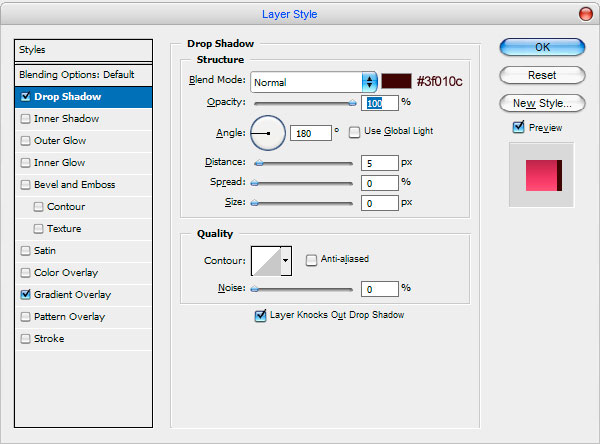Select the Gradient Overlay style label
Image resolution: width=600 pixels, height=444 pixels.
click(72, 295)
